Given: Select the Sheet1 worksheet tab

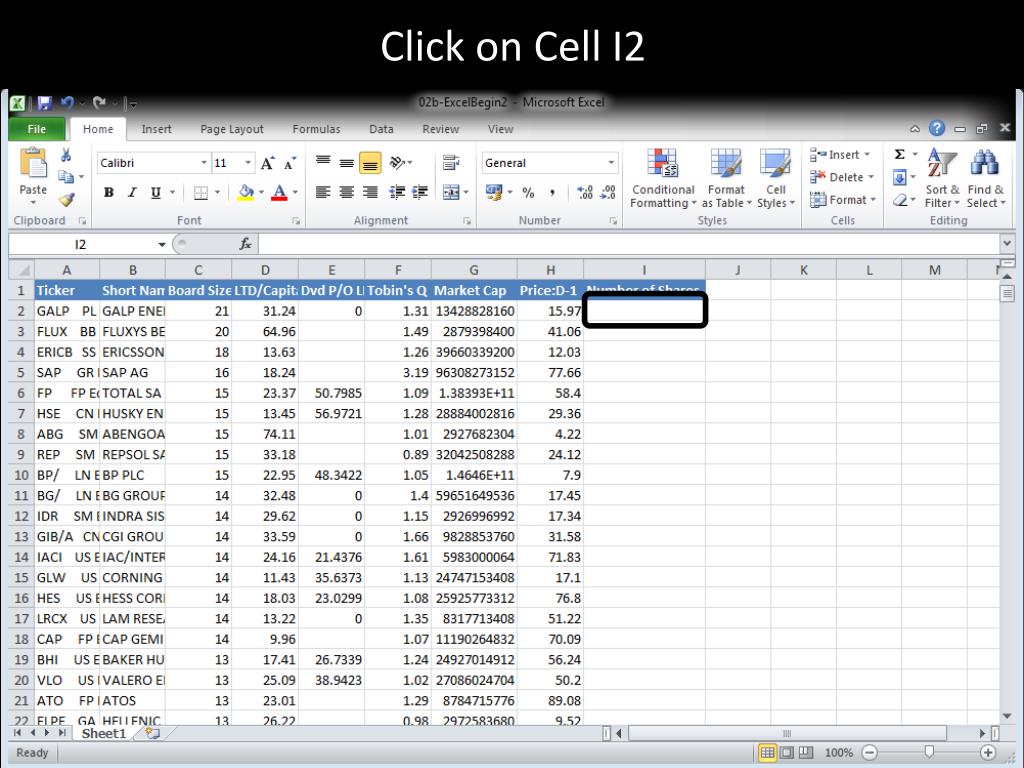Looking at the screenshot, I should click(103, 733).
